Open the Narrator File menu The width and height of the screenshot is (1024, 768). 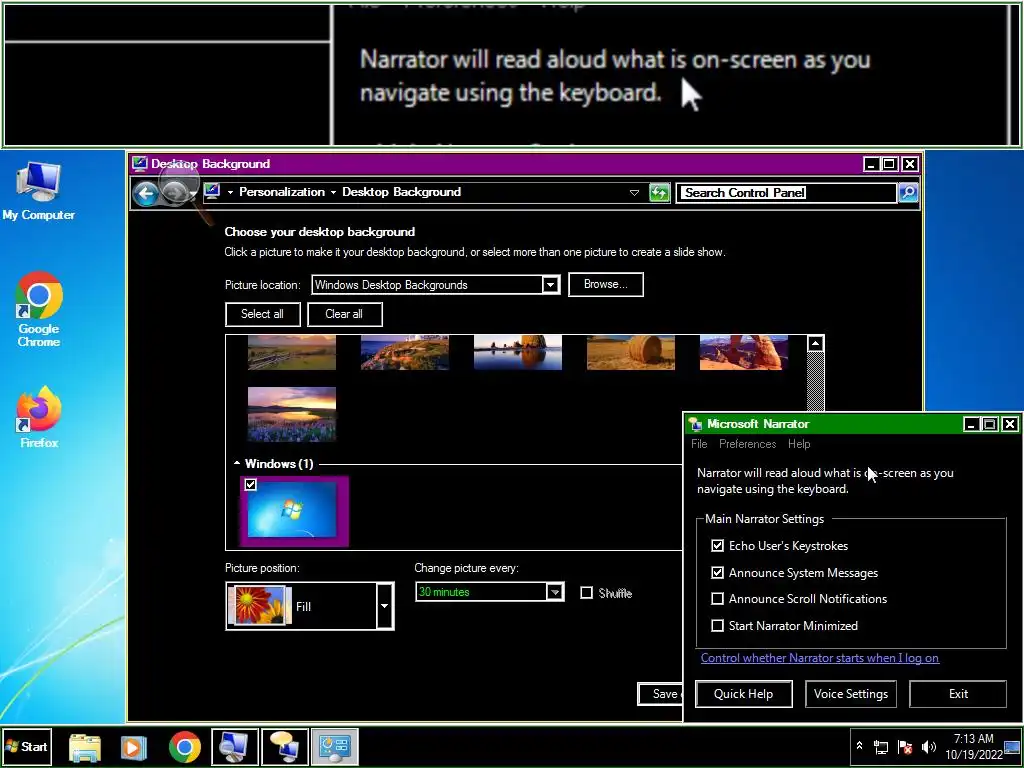pos(699,444)
